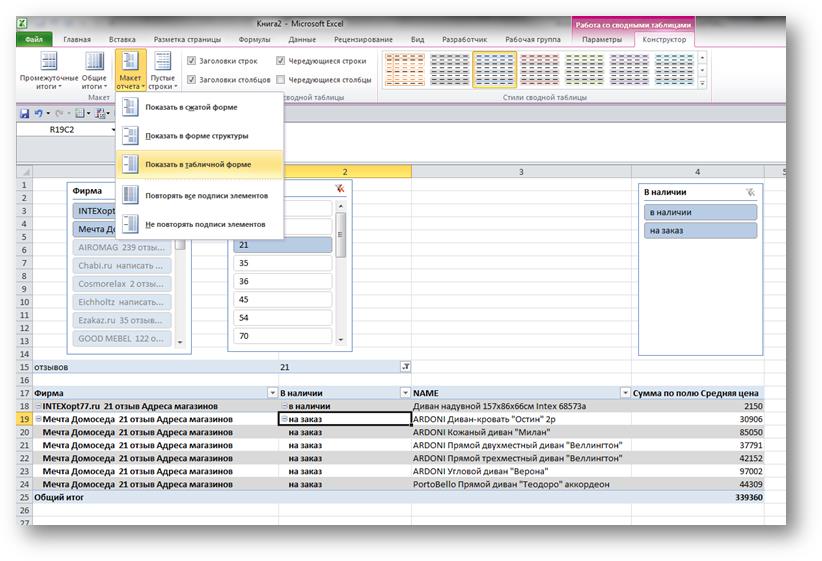822x561 pixels.
Task: Open the Рабочая группа tab
Action: (533, 39)
